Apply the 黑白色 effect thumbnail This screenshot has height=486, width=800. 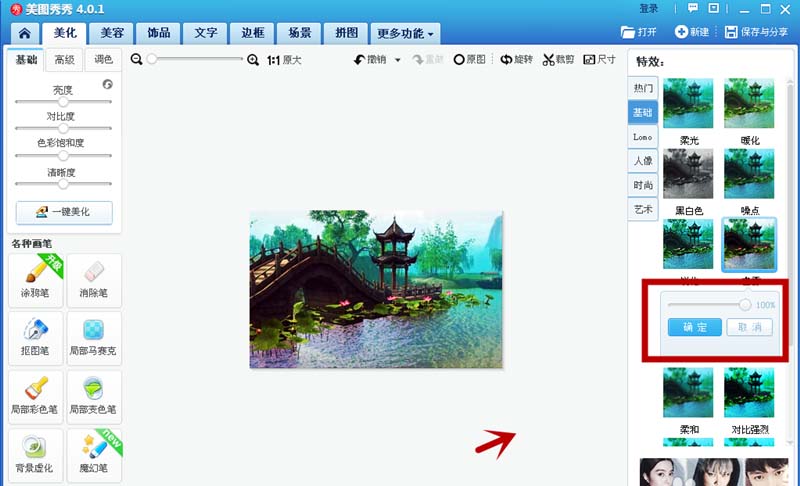coord(688,173)
